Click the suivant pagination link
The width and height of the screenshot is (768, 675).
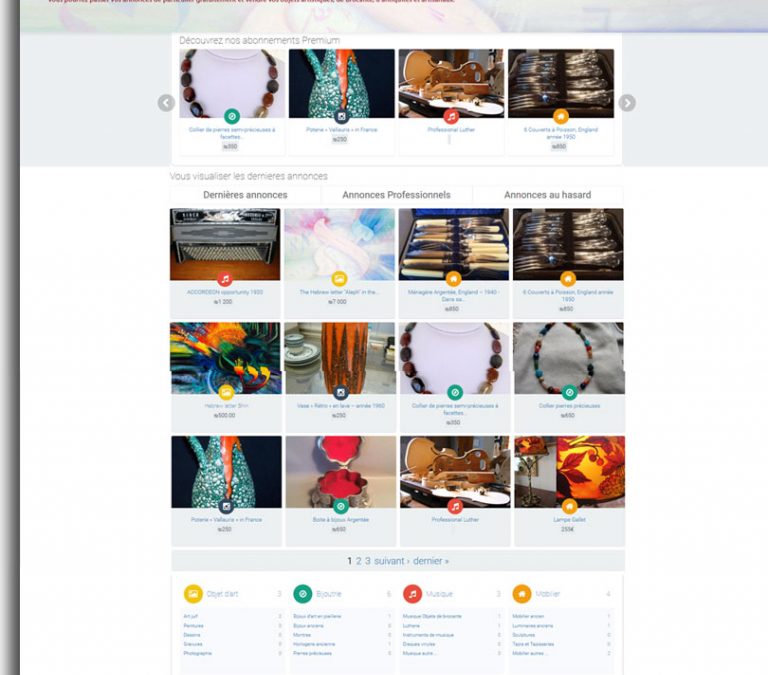[391, 561]
